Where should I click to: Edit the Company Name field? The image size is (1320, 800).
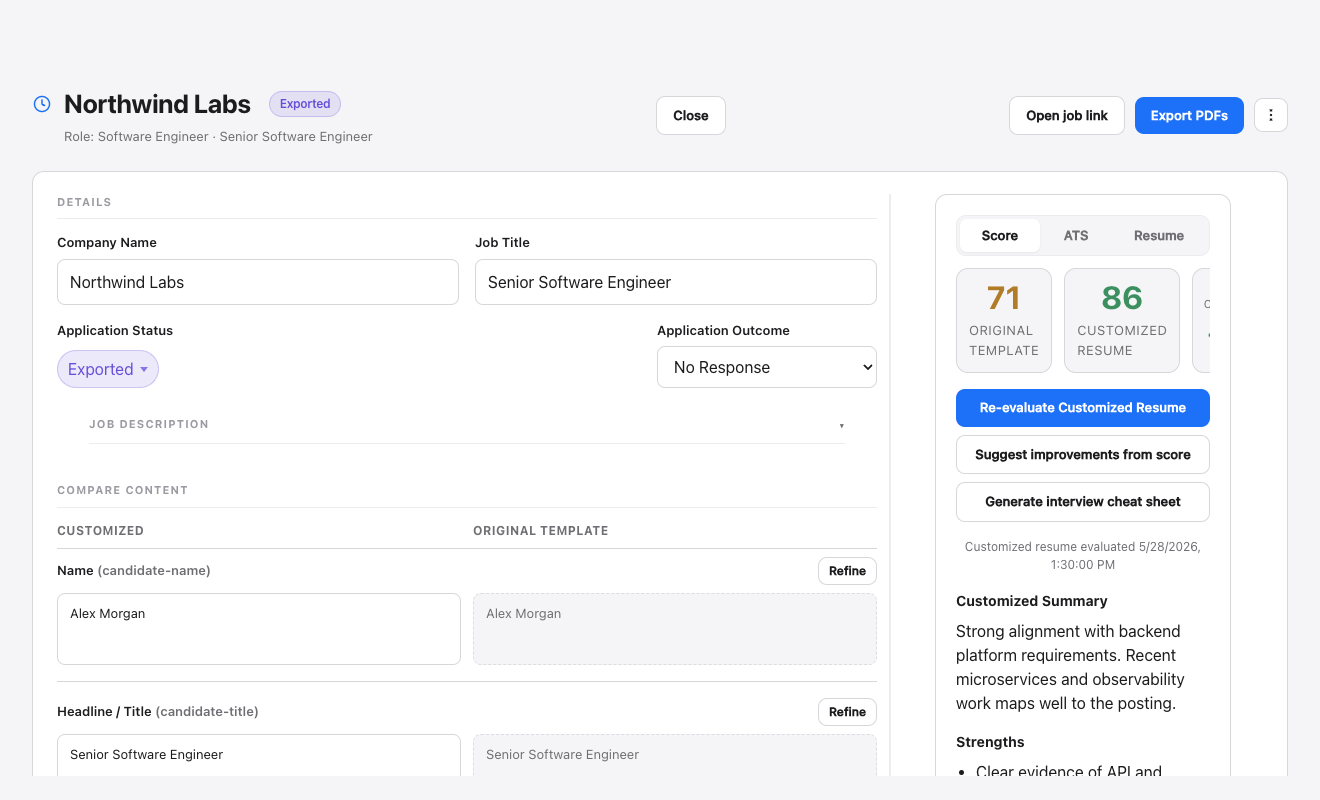(258, 282)
